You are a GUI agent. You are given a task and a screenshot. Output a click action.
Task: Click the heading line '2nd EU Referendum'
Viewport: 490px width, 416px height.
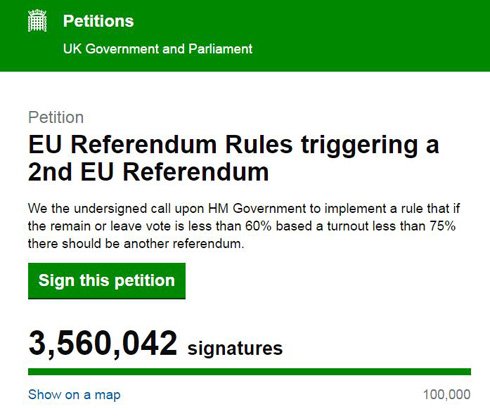click(148, 172)
